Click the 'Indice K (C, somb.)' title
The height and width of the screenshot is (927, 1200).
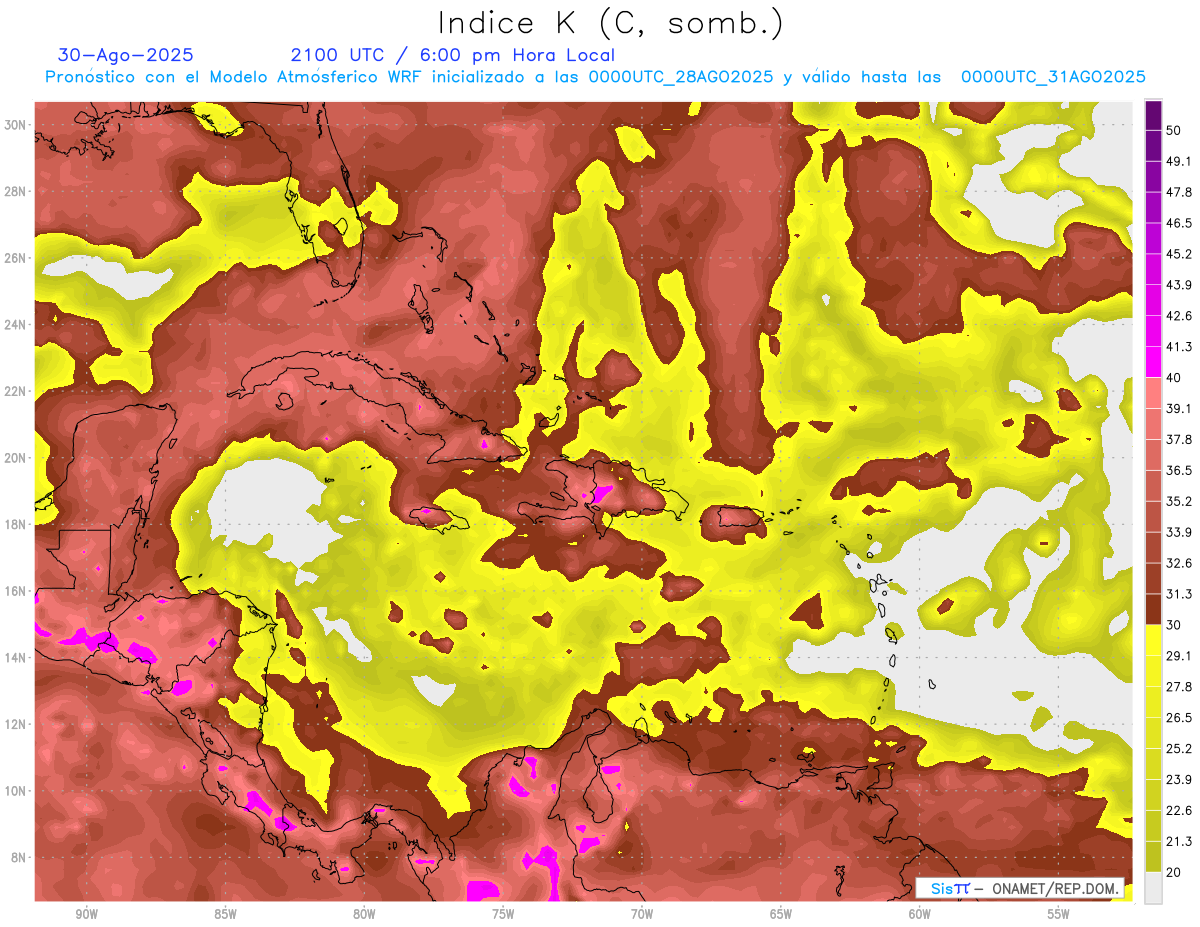tap(611, 23)
